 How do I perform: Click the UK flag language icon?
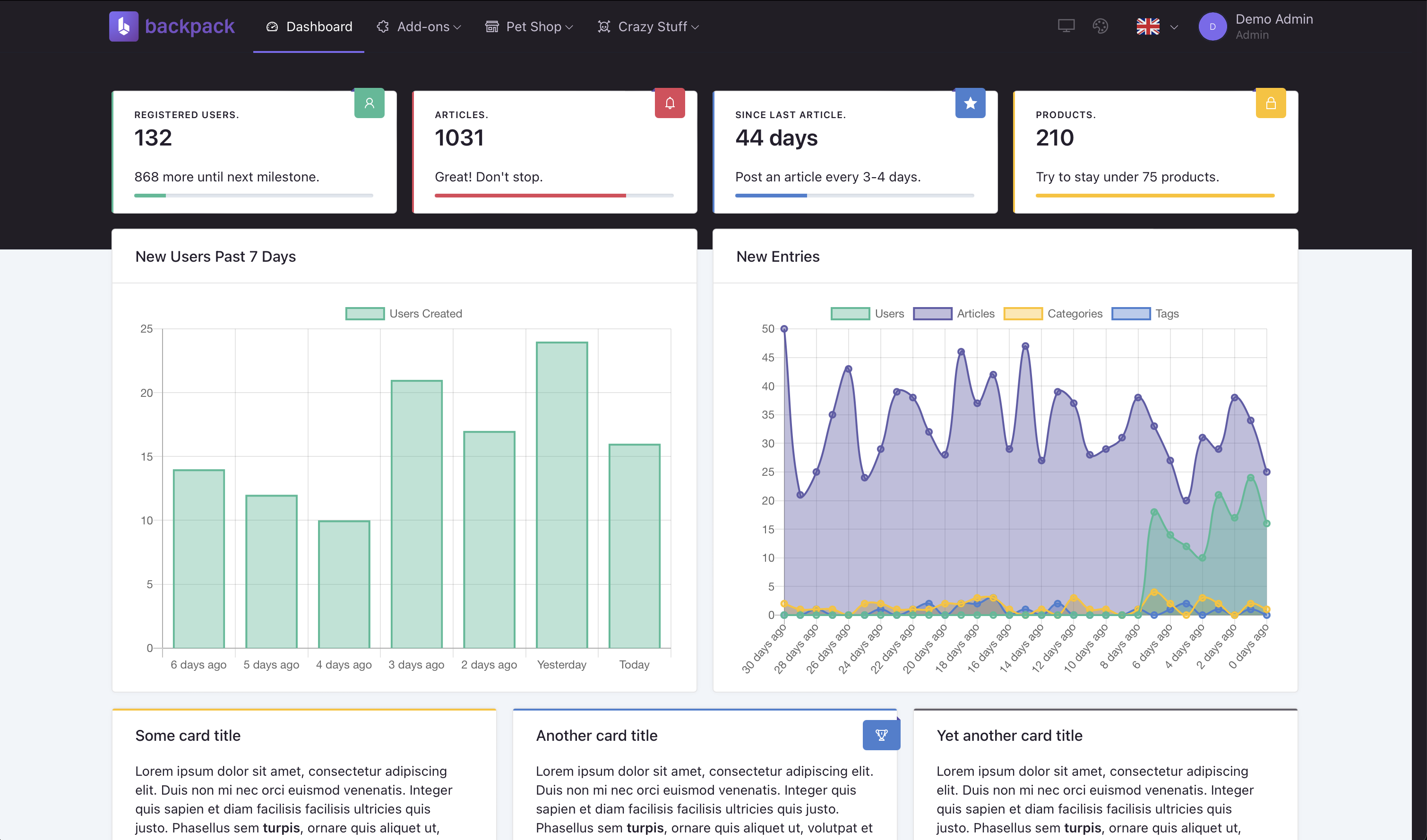point(1148,26)
